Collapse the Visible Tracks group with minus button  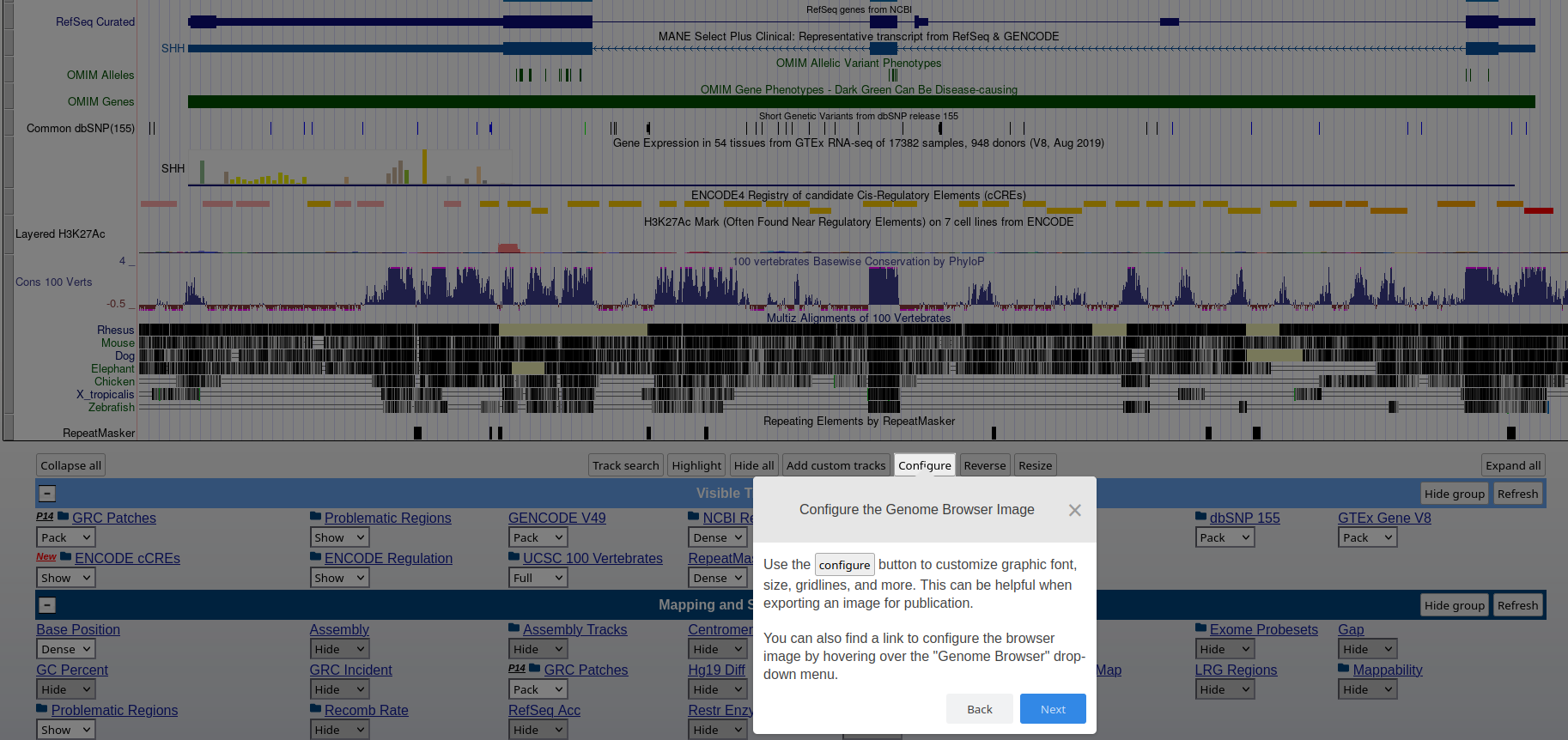pyautogui.click(x=48, y=494)
